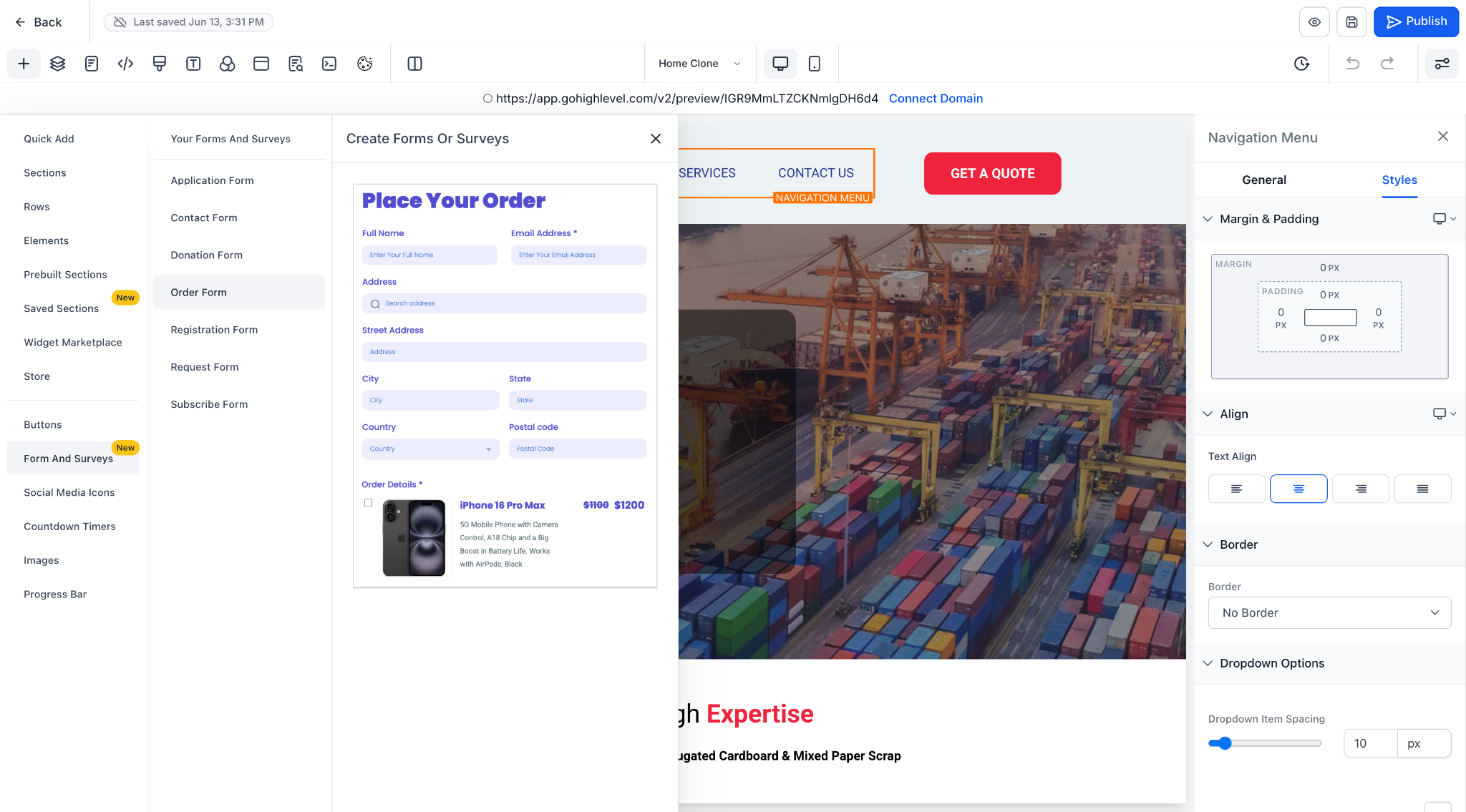
Task: Click the save disk icon
Action: (x=1351, y=22)
